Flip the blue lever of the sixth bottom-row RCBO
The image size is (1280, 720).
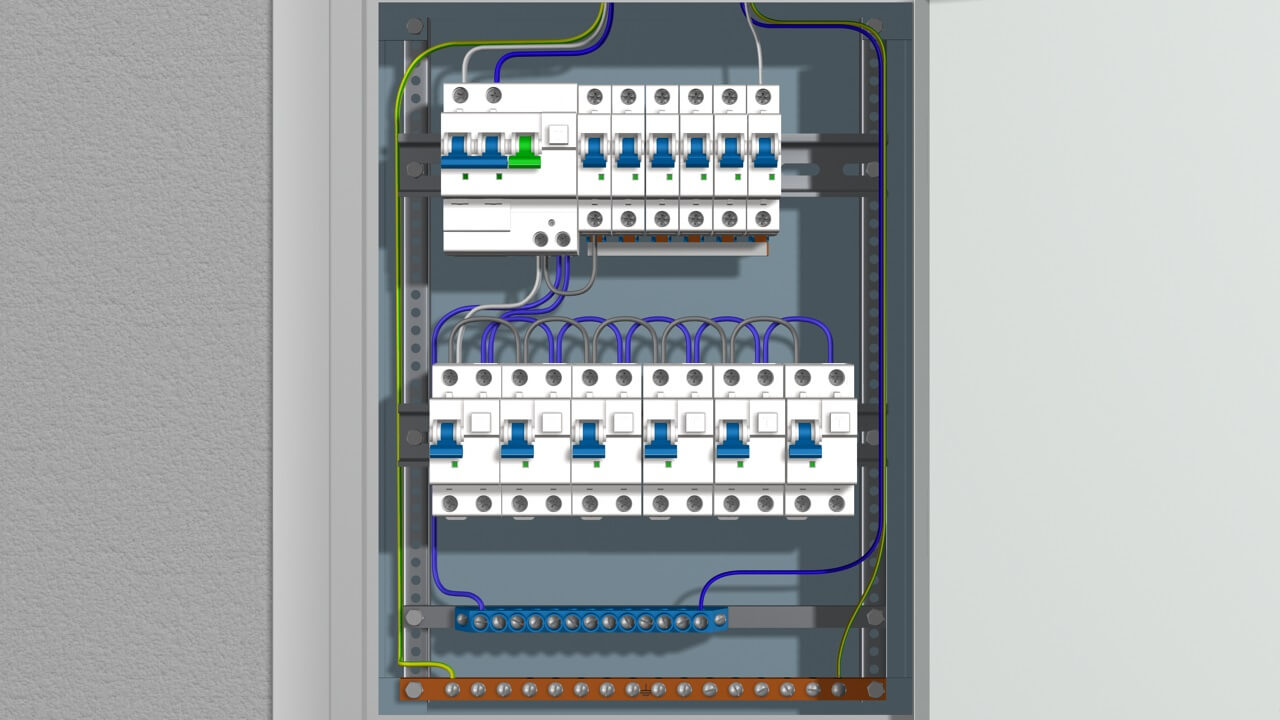tap(804, 439)
